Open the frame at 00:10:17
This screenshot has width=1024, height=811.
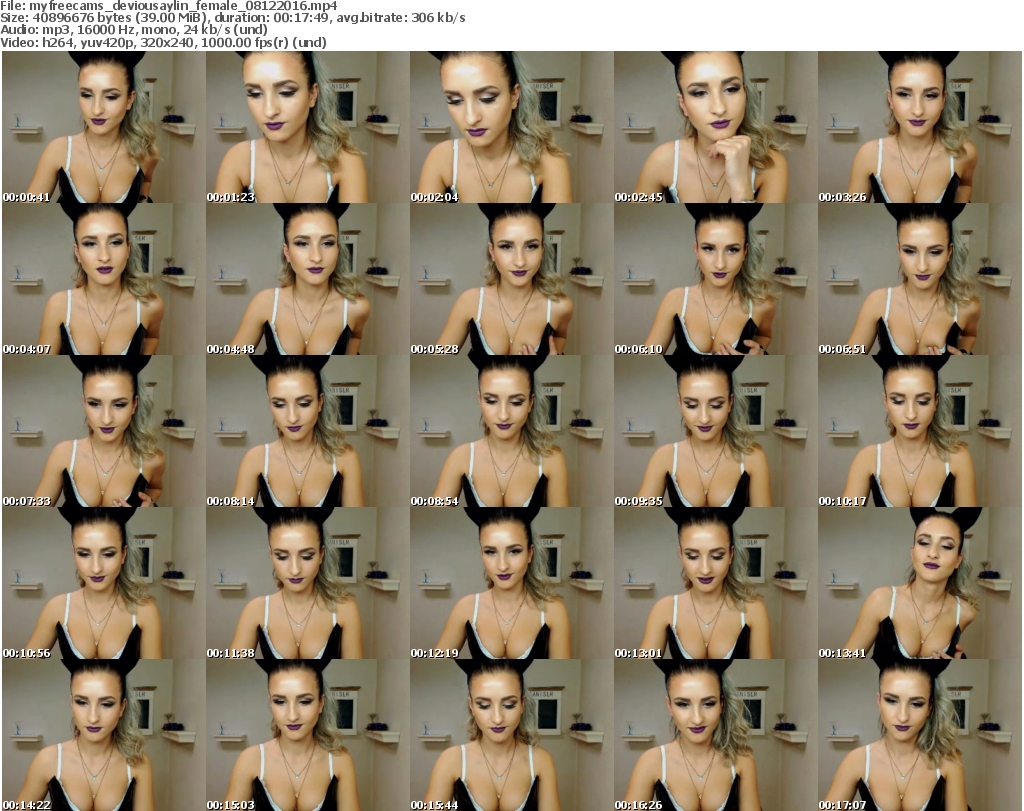tap(919, 432)
